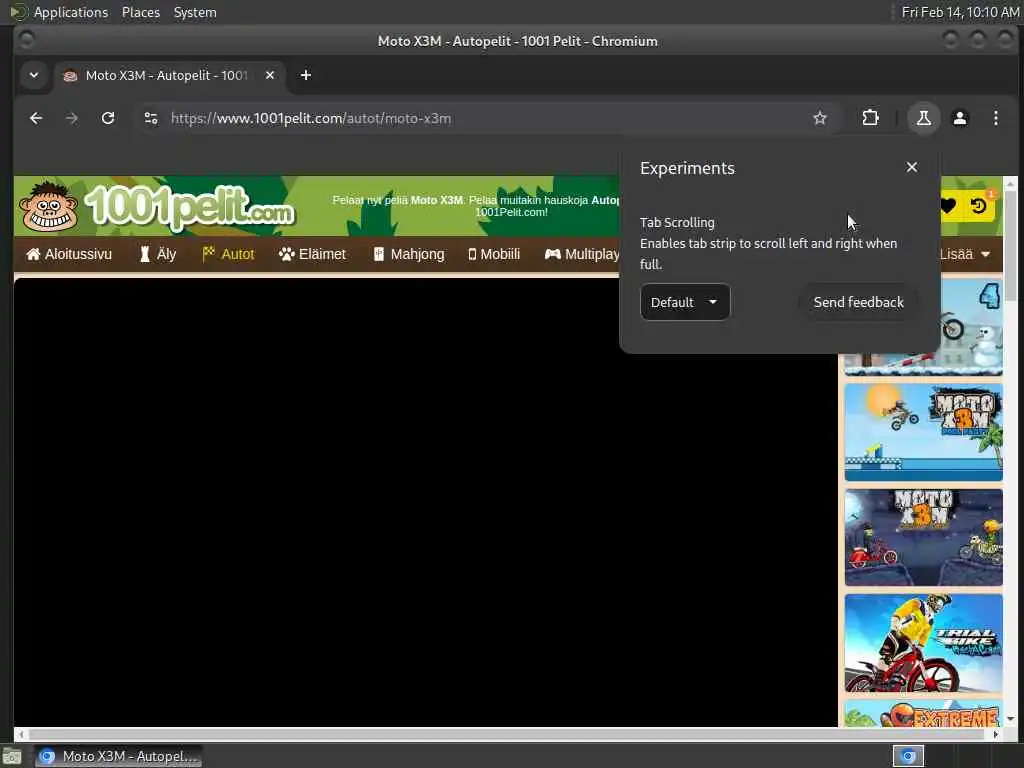Open the Extensions puzzle icon
This screenshot has width=1024, height=768.
(871, 118)
